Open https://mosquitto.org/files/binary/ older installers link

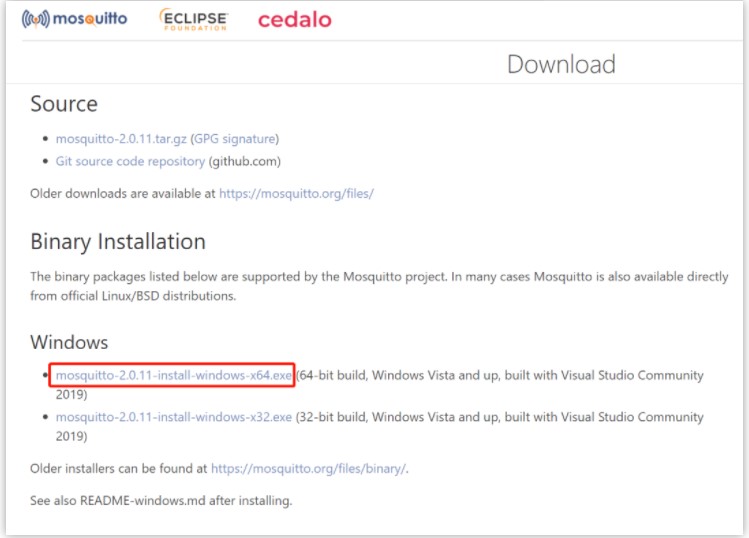(x=309, y=467)
